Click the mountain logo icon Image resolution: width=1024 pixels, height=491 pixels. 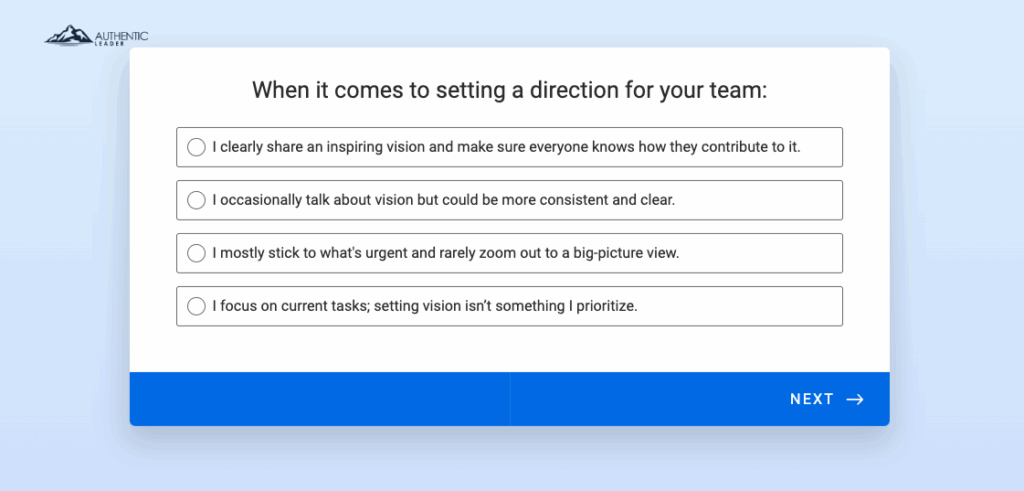point(68,35)
